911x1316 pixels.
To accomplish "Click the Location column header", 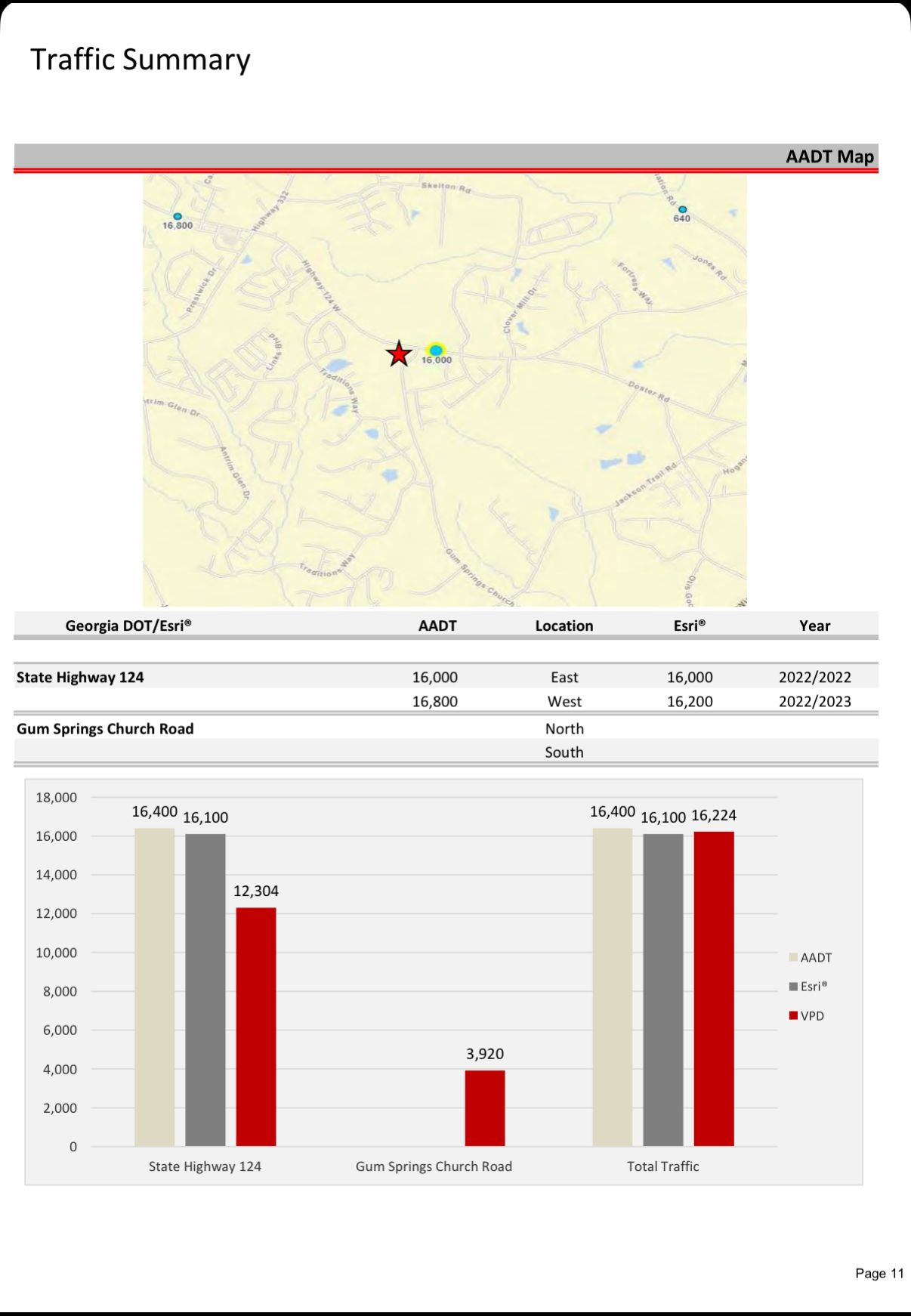I will [564, 626].
